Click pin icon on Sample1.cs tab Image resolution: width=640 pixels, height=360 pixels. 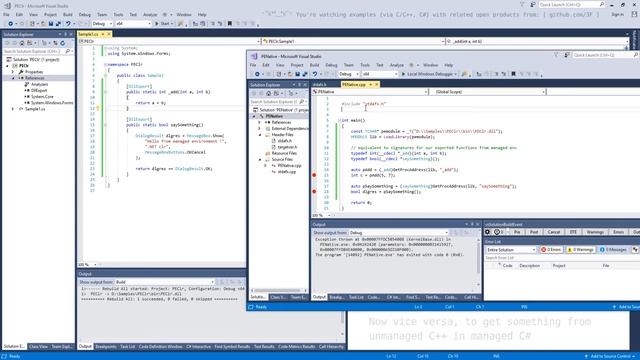coord(103,34)
